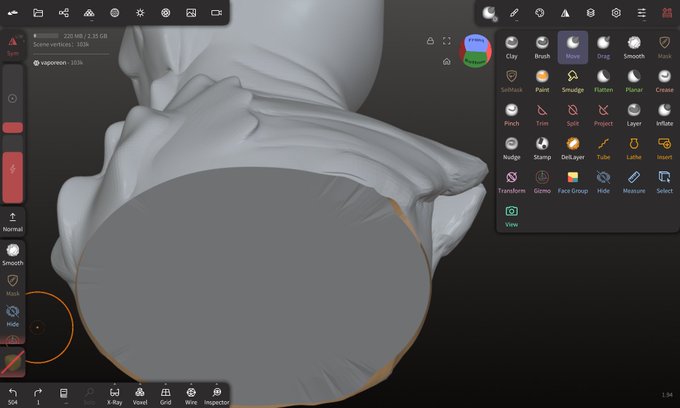Open the Transform tool

[511, 182]
